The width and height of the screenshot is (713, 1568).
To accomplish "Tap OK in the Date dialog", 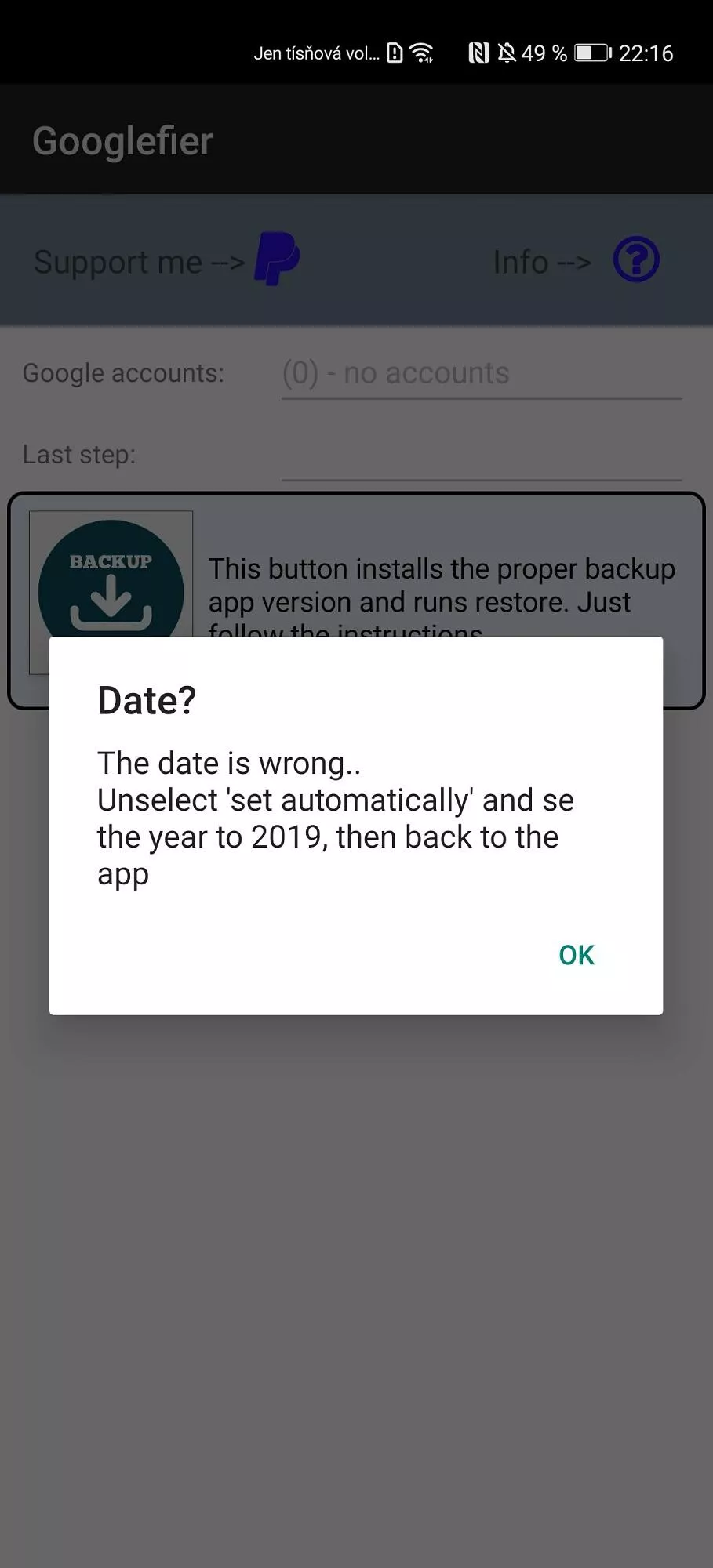I will tap(577, 955).
